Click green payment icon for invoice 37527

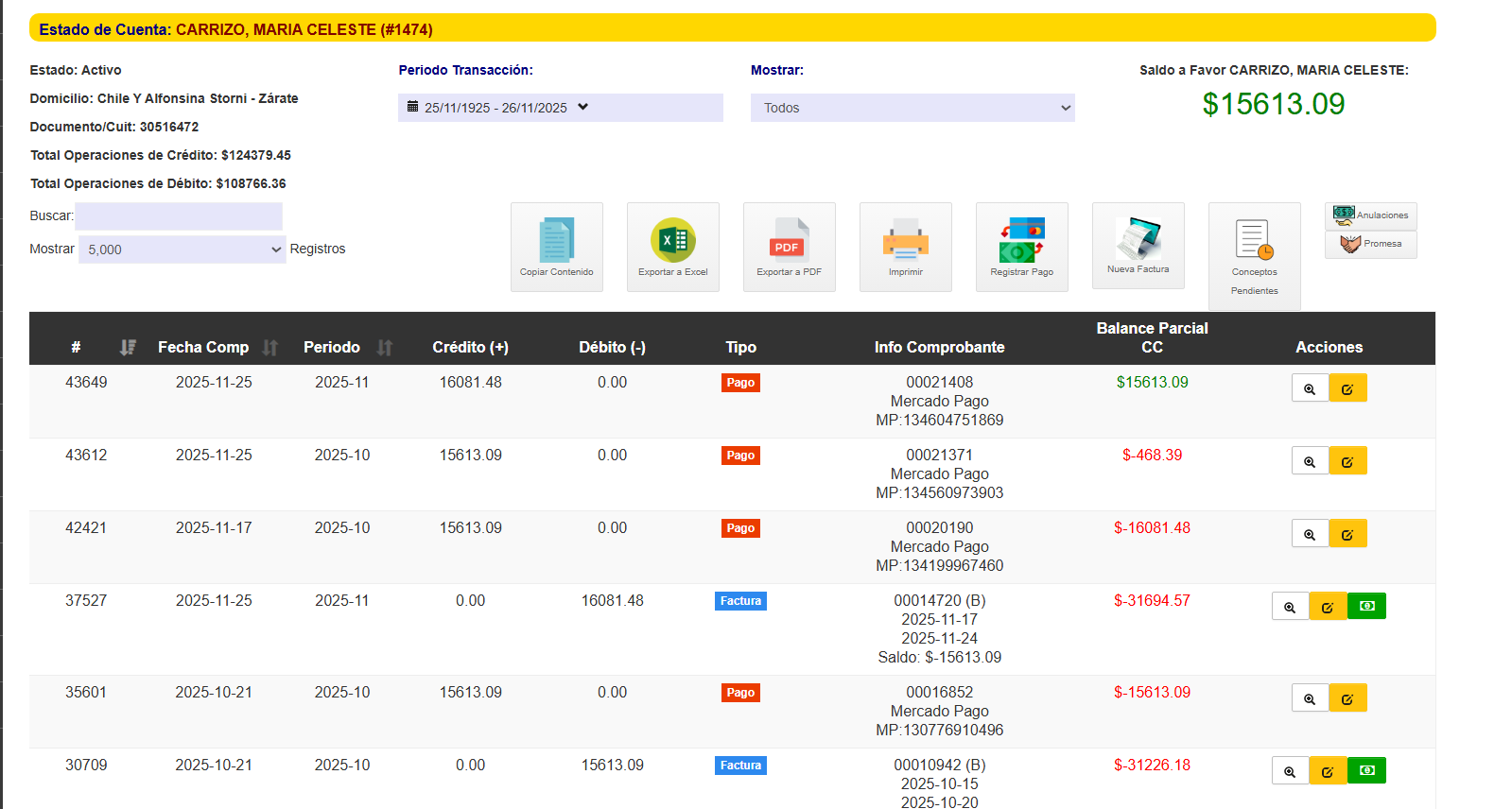(1366, 607)
